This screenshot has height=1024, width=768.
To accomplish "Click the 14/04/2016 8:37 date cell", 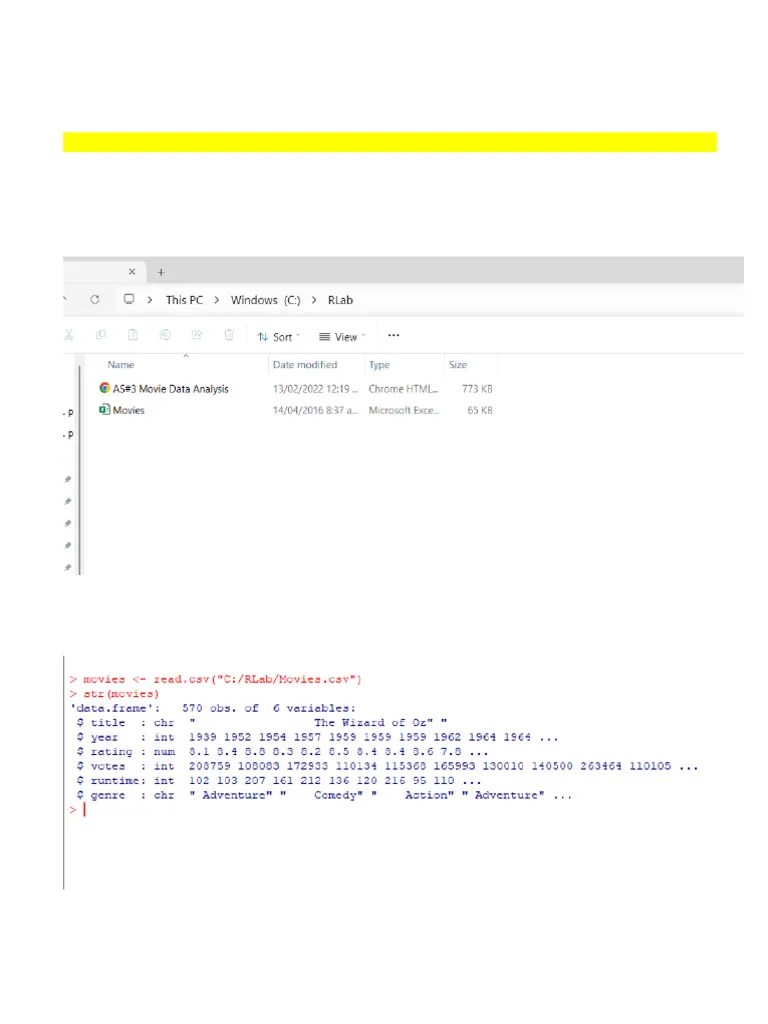I will [315, 410].
